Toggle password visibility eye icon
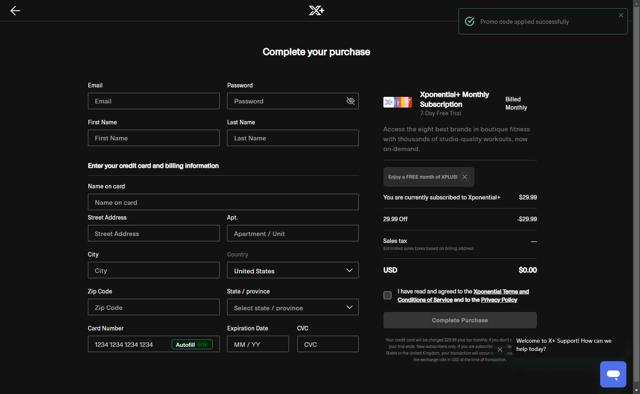The width and height of the screenshot is (640, 394). tap(350, 101)
